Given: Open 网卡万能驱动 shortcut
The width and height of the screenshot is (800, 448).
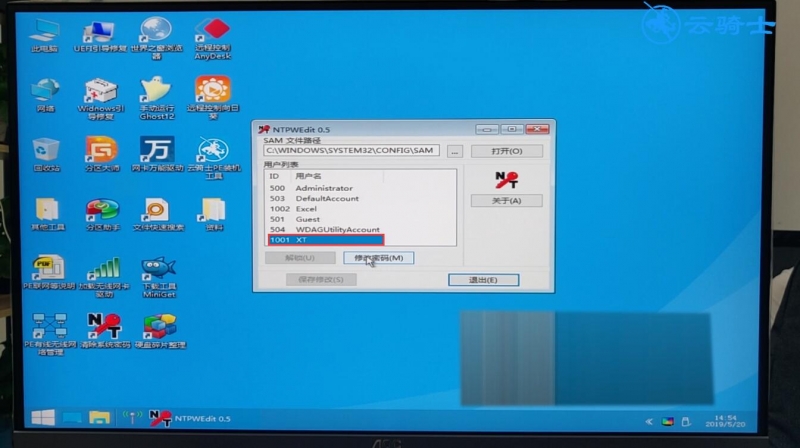Looking at the screenshot, I should coord(157,153).
